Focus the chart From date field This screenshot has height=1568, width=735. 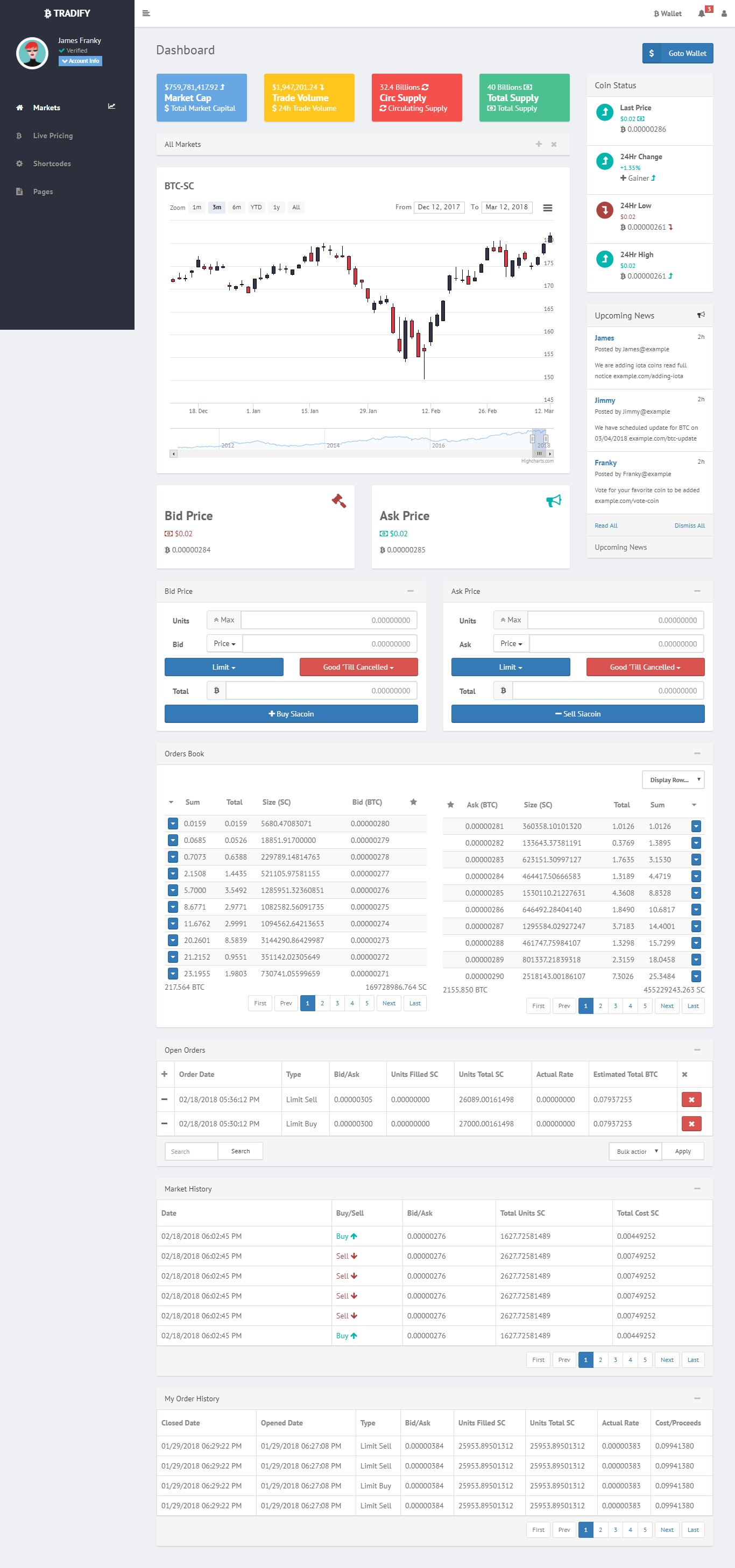coord(439,208)
